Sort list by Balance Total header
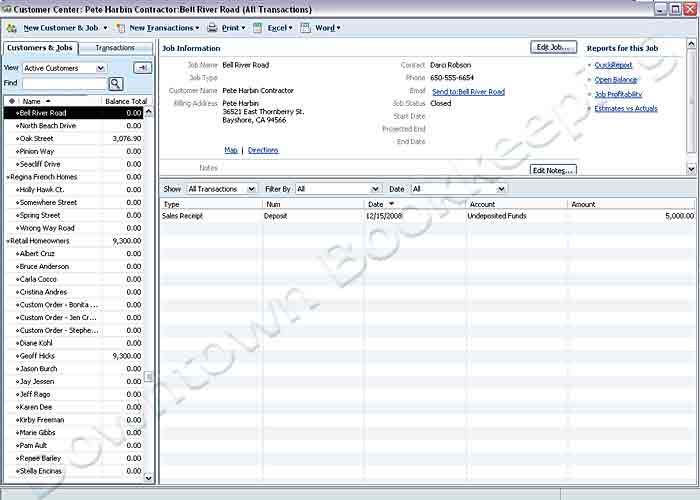Screen dimensions: 700x500 click(126, 101)
